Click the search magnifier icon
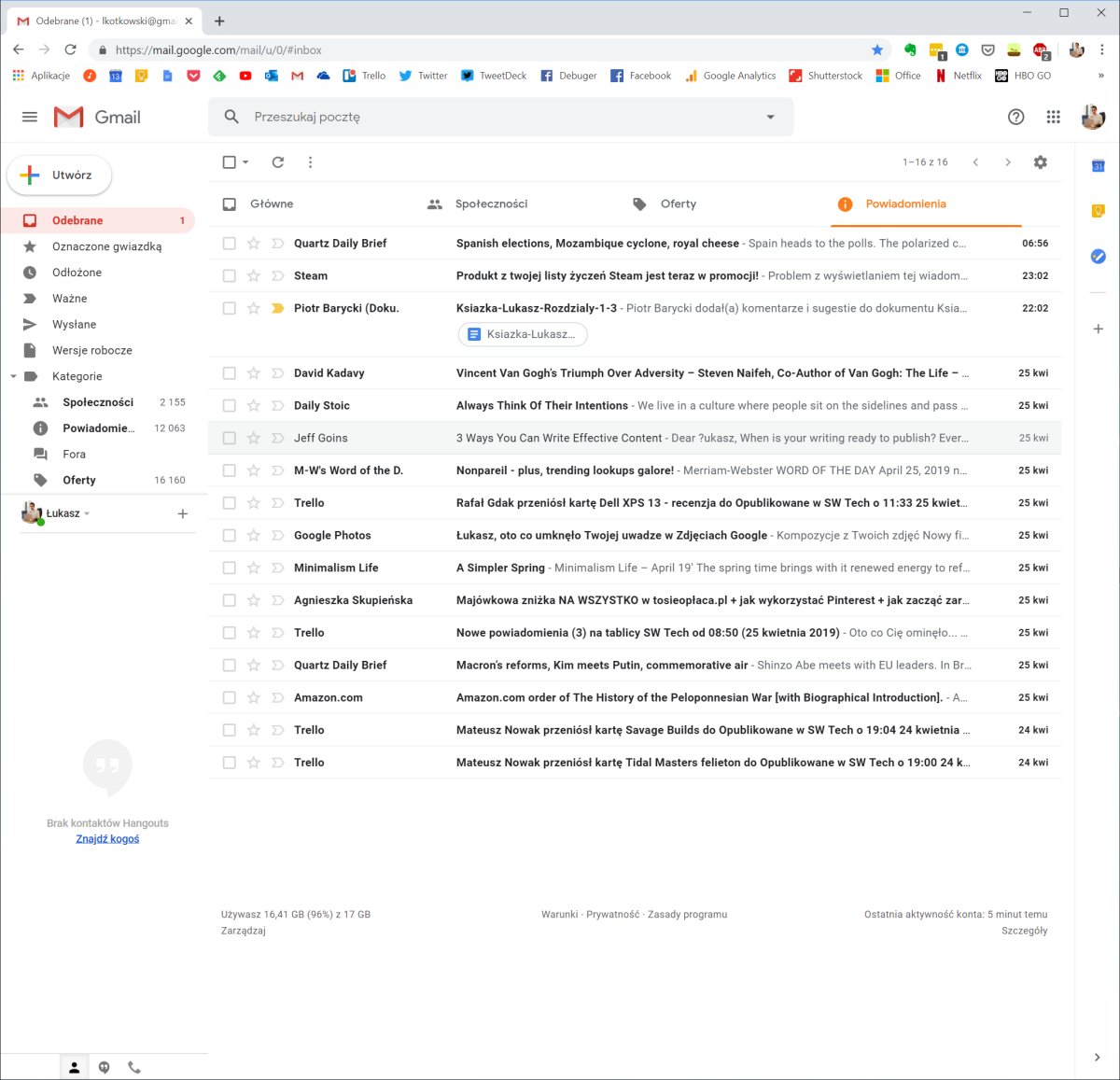1120x1080 pixels. coord(231,117)
